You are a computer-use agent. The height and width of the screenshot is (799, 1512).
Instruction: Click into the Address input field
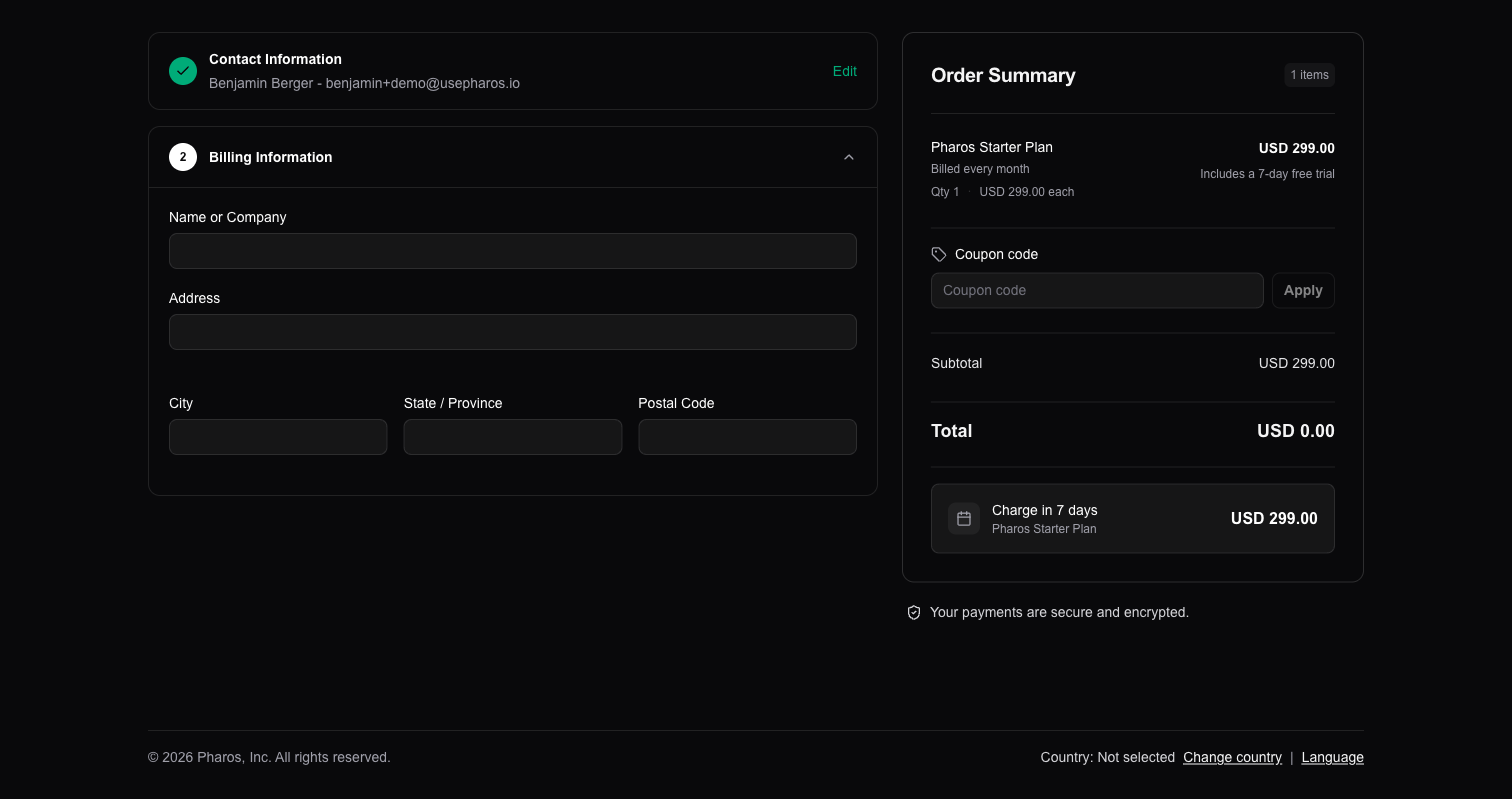tap(512, 332)
